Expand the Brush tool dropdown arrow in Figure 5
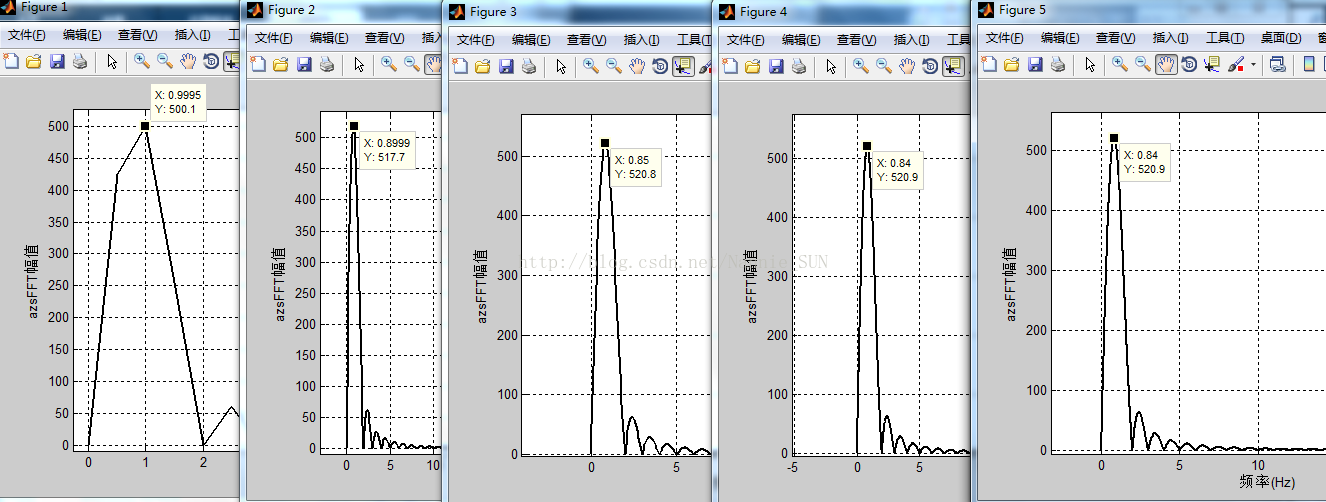The width and height of the screenshot is (1326, 502). [x=1253, y=65]
